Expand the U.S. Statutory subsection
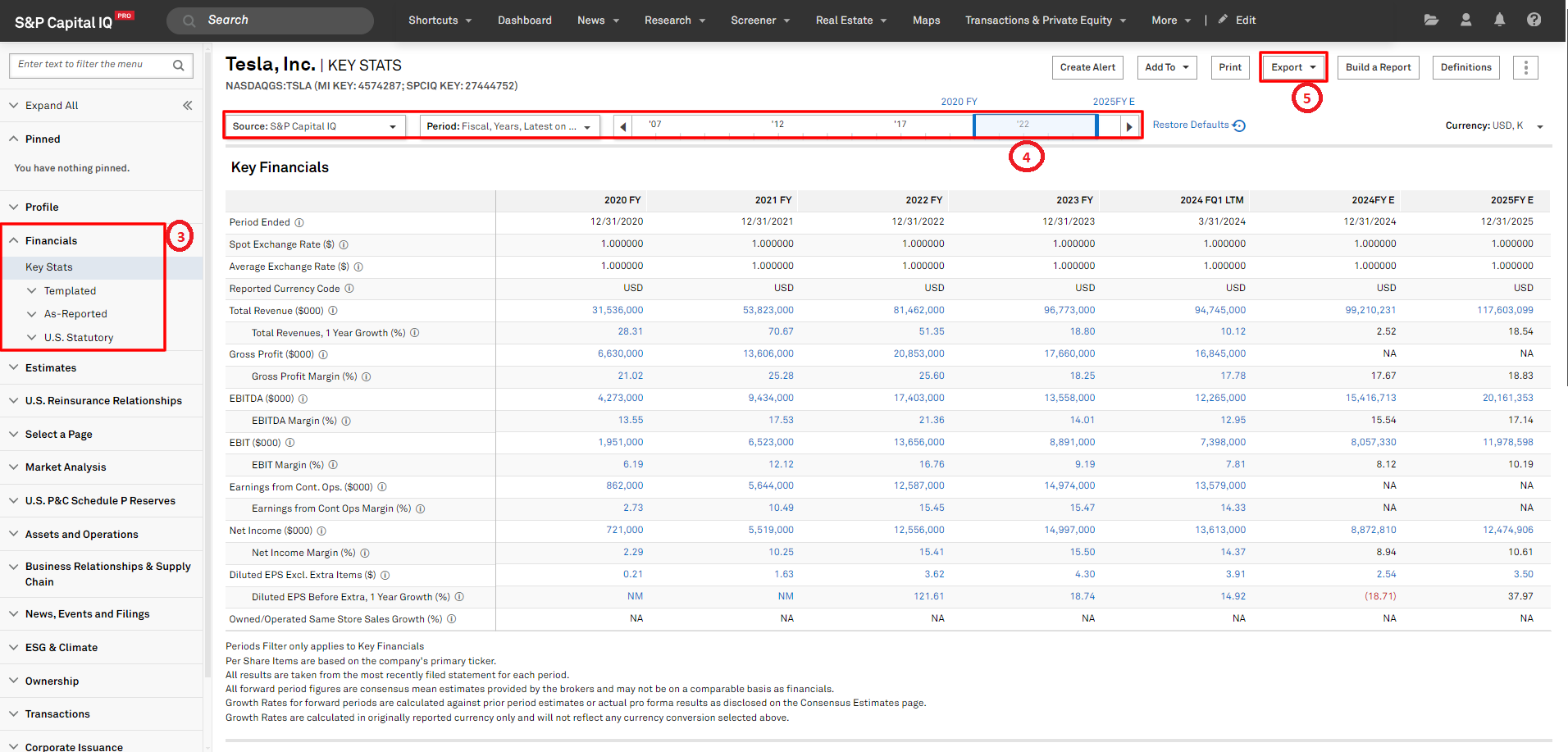 tap(32, 338)
